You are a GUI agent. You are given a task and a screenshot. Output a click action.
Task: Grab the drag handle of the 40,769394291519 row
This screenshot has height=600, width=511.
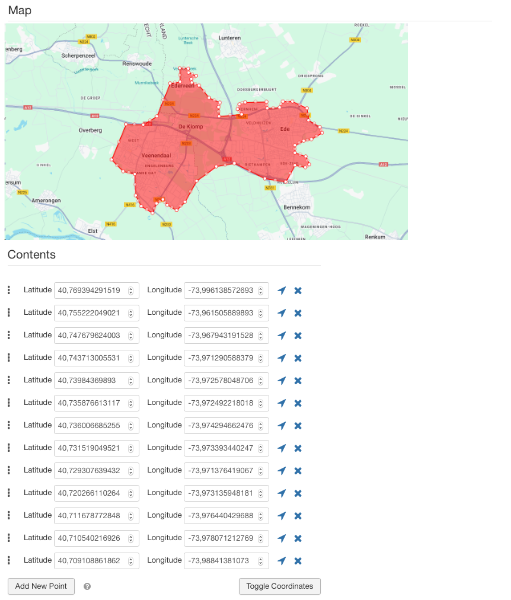point(9,290)
